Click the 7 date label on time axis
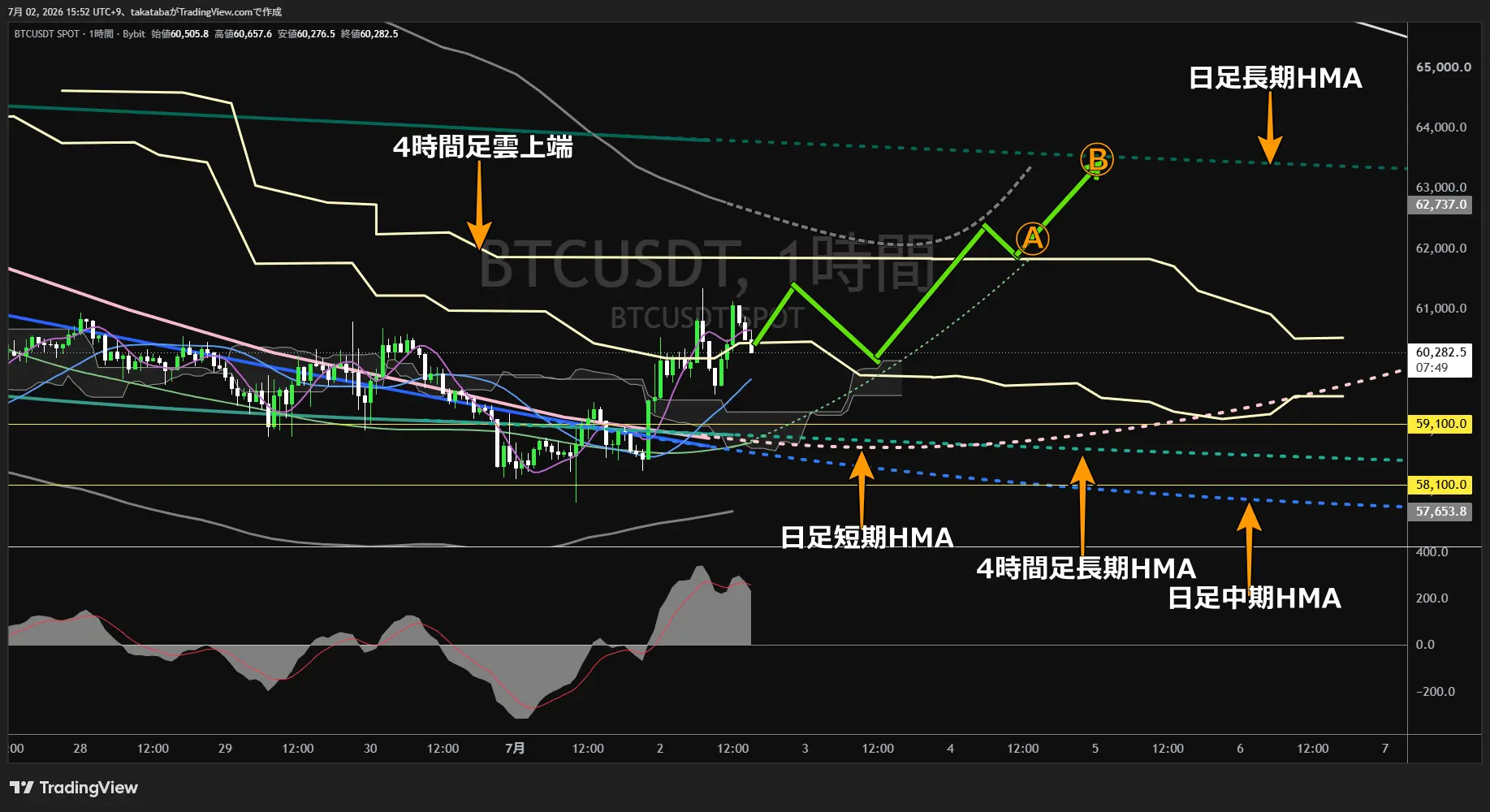The image size is (1490, 812). 1385,749
